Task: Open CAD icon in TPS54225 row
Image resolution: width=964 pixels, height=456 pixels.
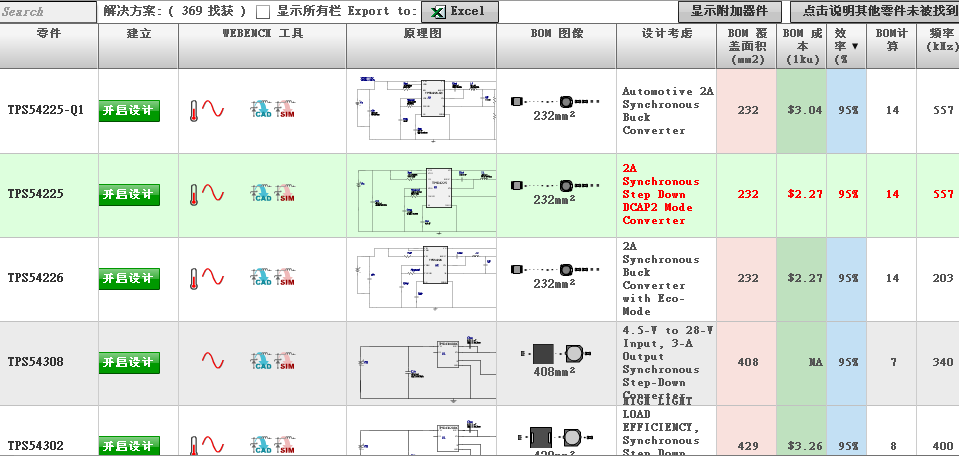Action: [261, 194]
